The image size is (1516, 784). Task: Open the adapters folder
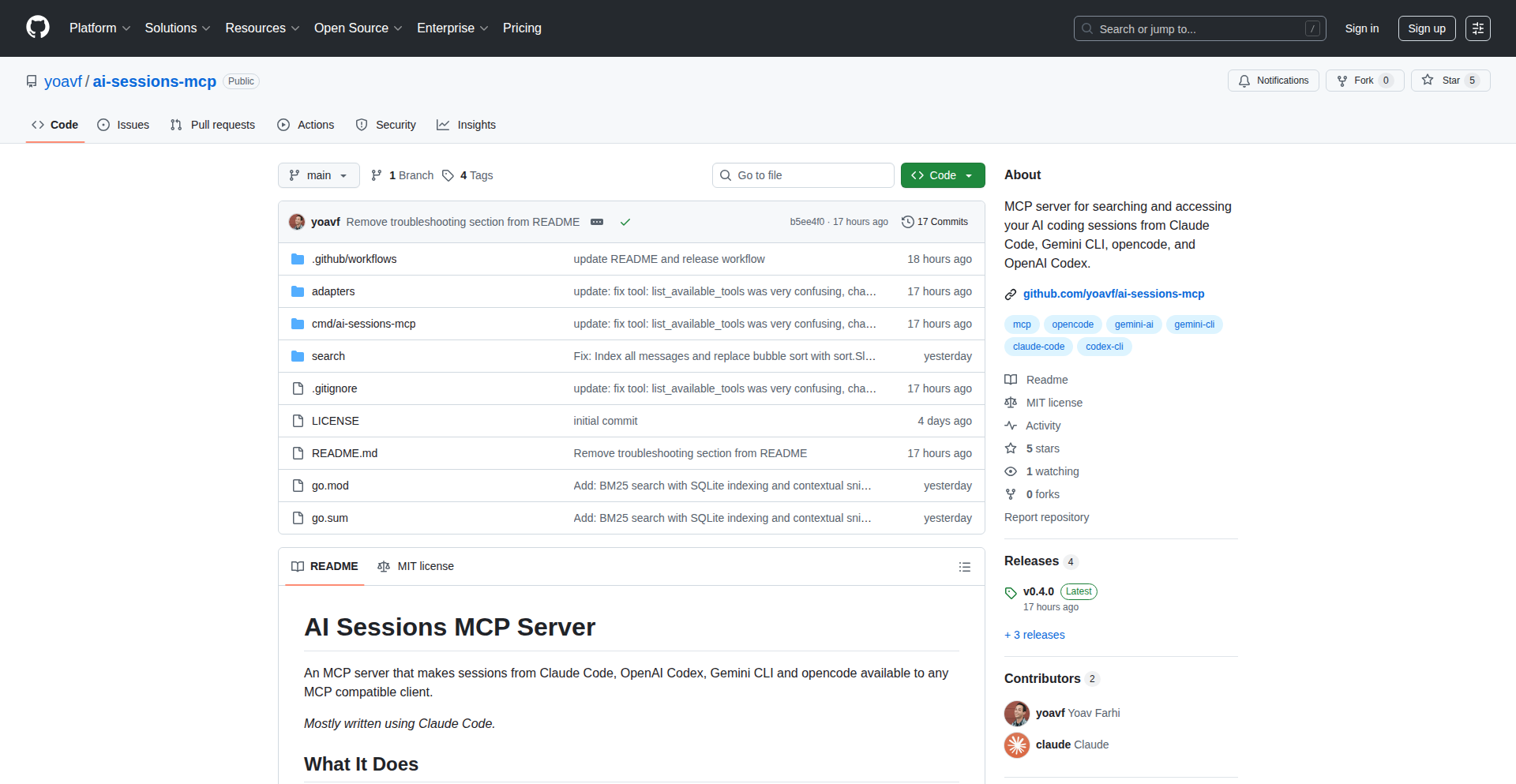333,291
